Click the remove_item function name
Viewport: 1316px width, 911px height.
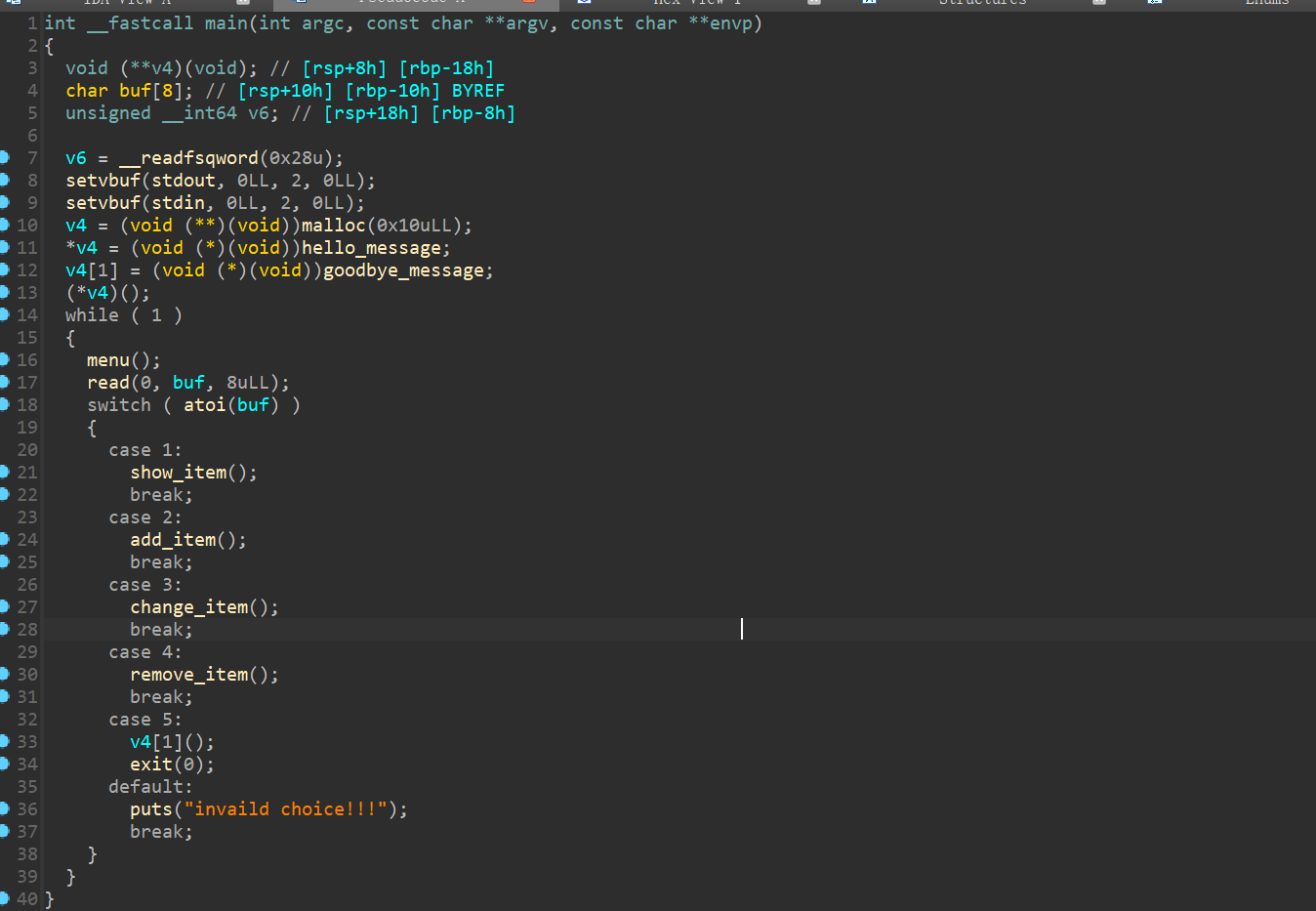(x=189, y=675)
